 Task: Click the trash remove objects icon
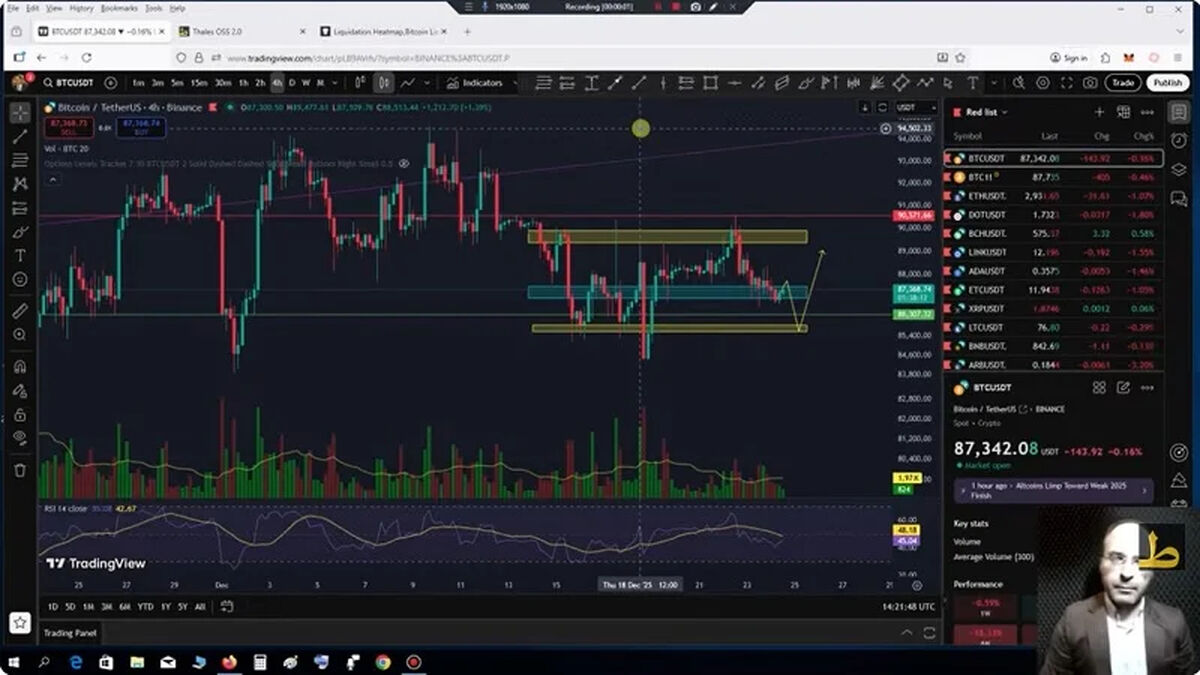(x=20, y=470)
